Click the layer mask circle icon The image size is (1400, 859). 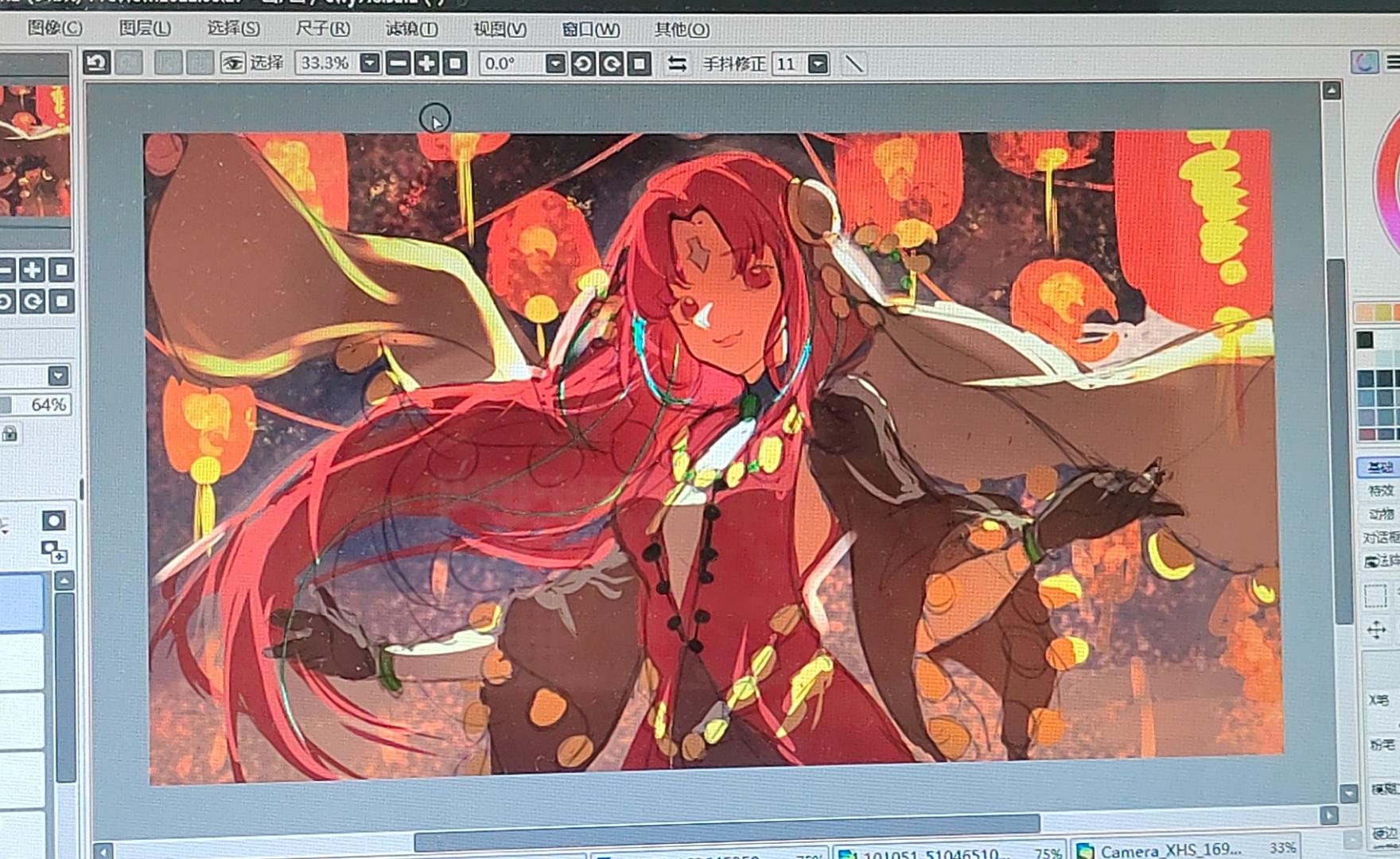pyautogui.click(x=53, y=521)
